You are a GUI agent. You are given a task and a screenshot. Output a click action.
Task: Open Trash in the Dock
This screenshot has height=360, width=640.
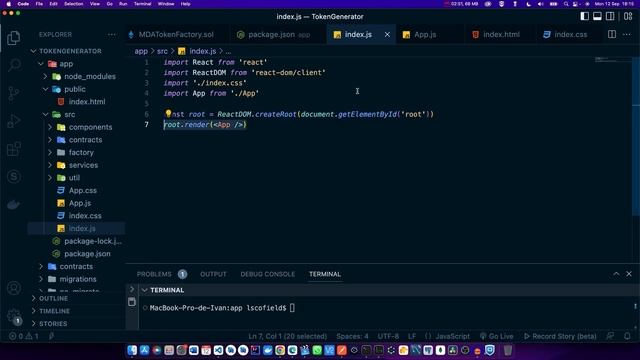coord(508,350)
